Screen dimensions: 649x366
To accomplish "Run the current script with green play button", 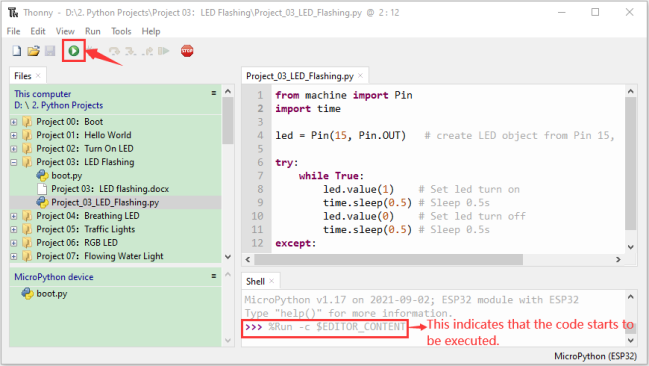I will click(x=74, y=51).
